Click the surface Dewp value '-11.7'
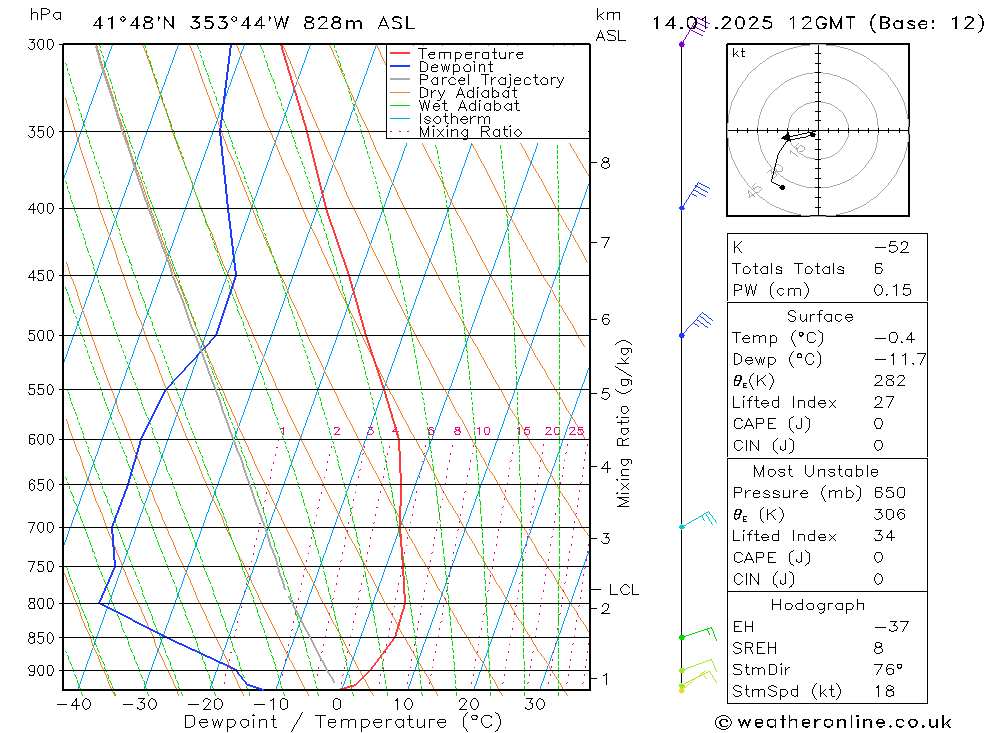Image resolution: width=1000 pixels, height=733 pixels. coord(900,360)
